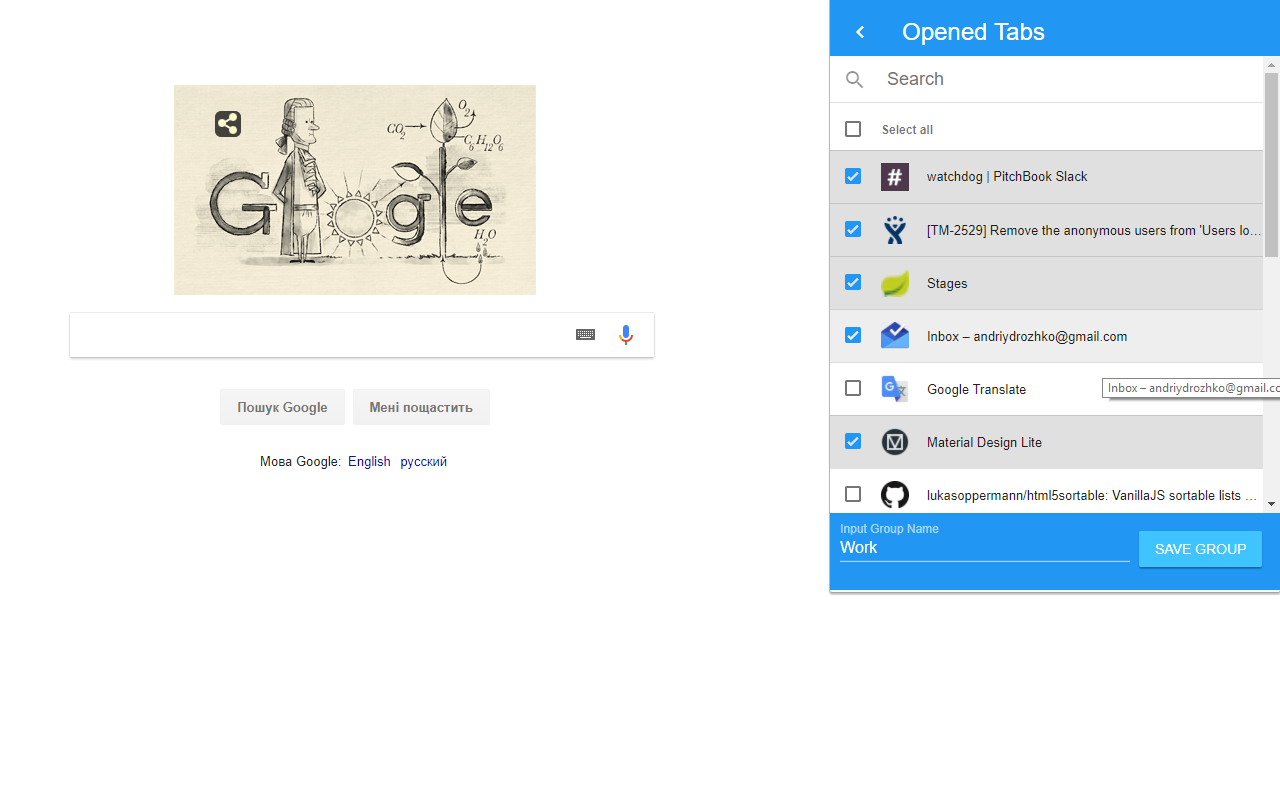Enable the Google Translate checkbox

852,388
